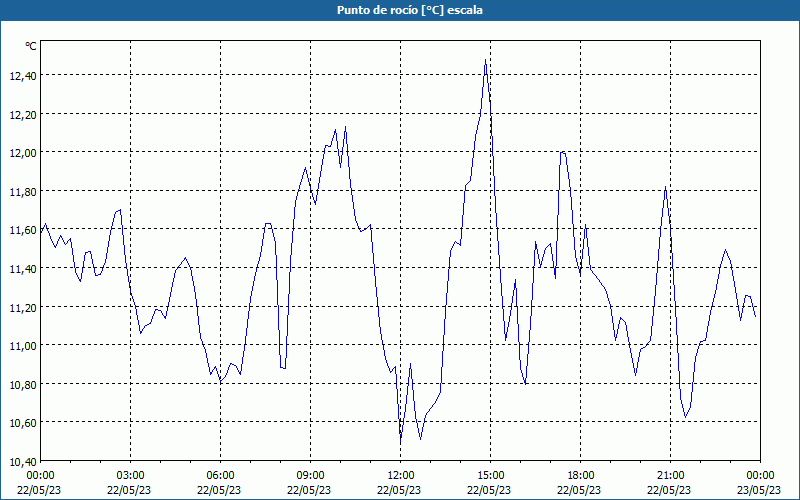This screenshot has height=500, width=800.
Task: Click the curve's highest peak near 15:00
Action: (x=485, y=60)
